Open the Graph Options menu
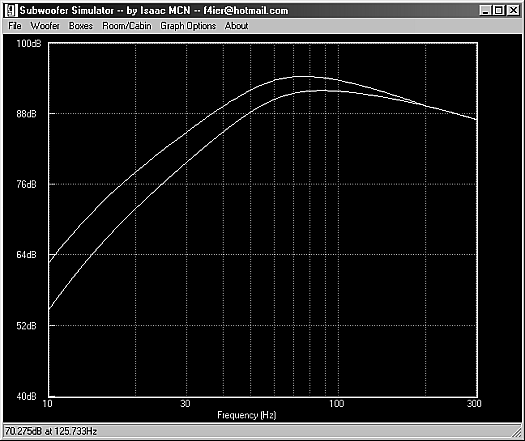 coord(188,26)
